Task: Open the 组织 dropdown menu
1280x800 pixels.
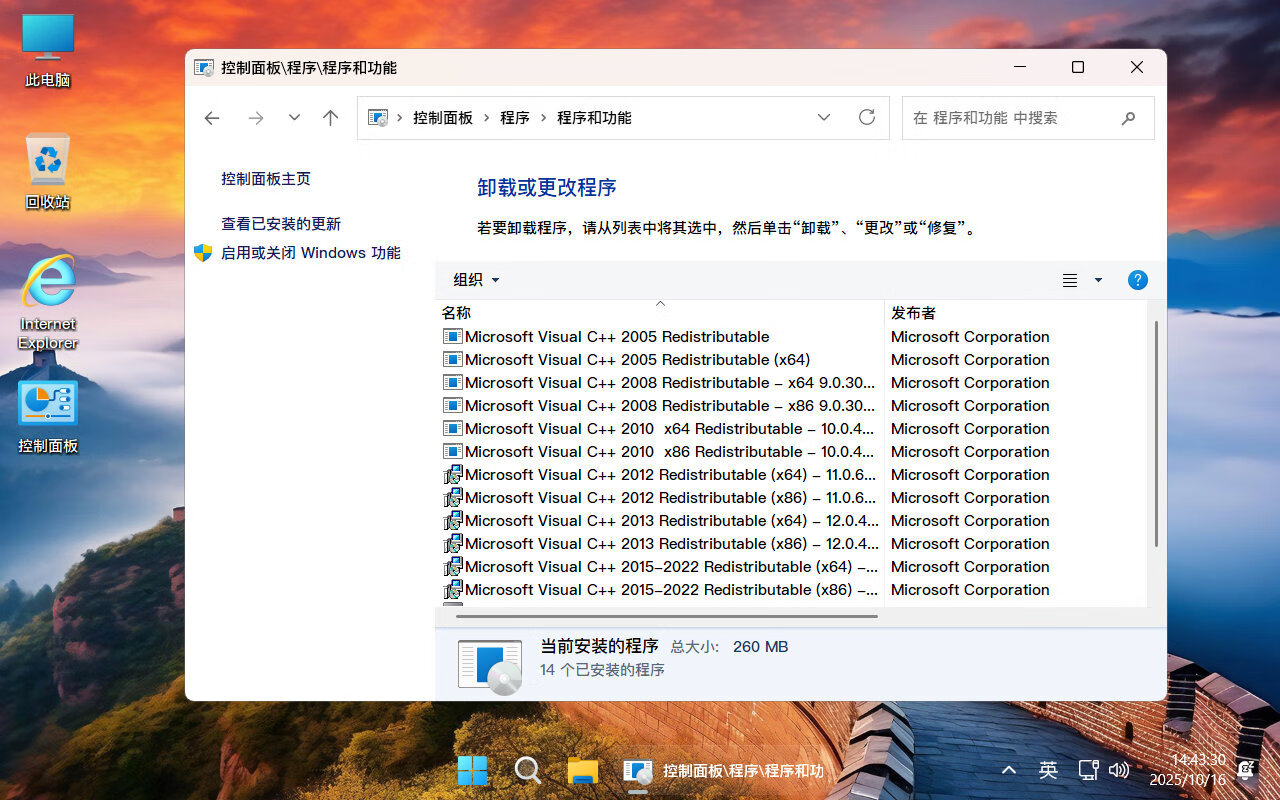Action: click(474, 280)
